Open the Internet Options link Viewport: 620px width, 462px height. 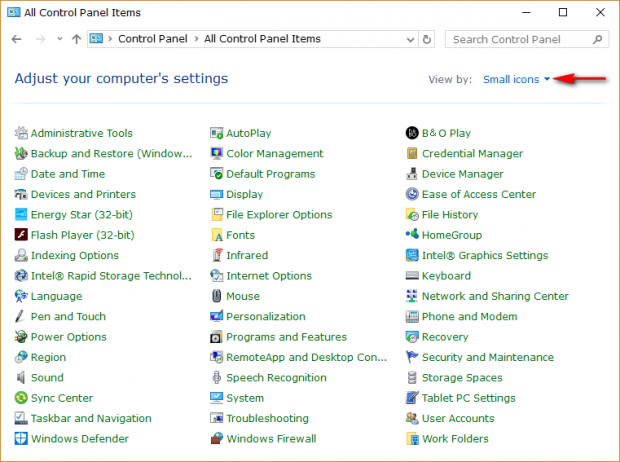pos(269,276)
